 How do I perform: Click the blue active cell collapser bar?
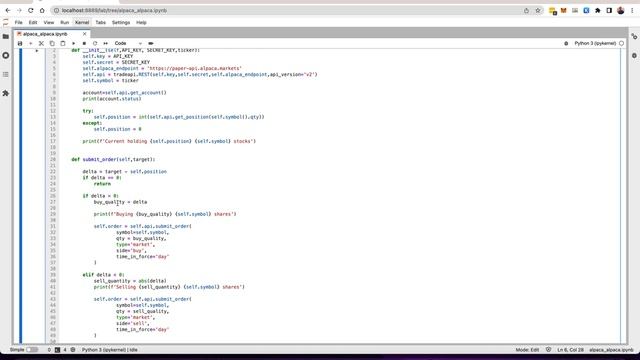pos(21,196)
